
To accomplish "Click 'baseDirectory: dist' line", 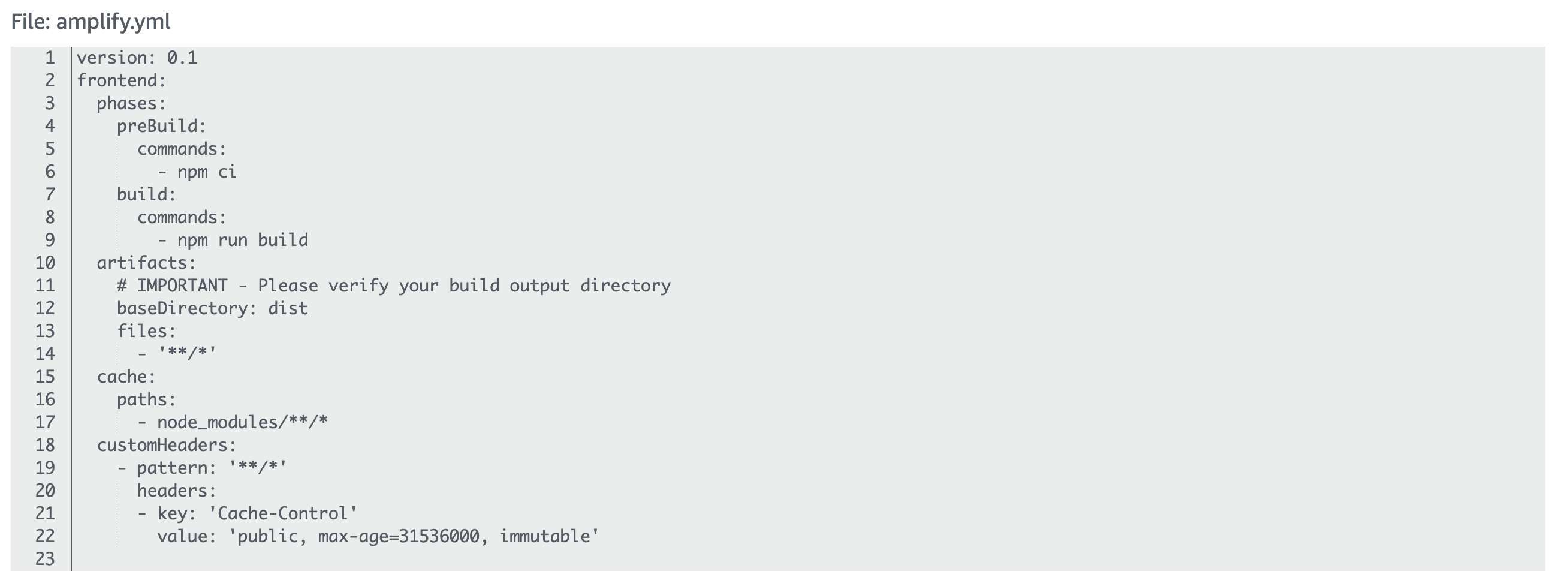I will click(x=212, y=308).
